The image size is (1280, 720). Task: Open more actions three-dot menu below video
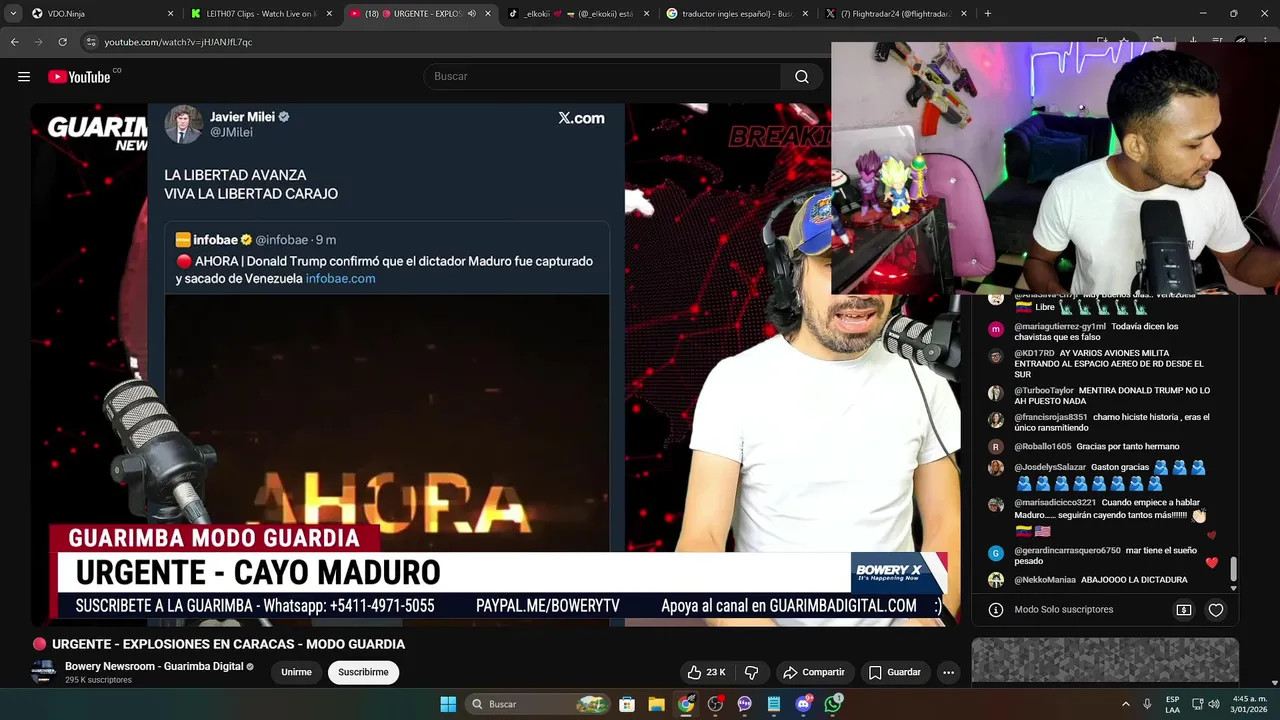tap(948, 672)
